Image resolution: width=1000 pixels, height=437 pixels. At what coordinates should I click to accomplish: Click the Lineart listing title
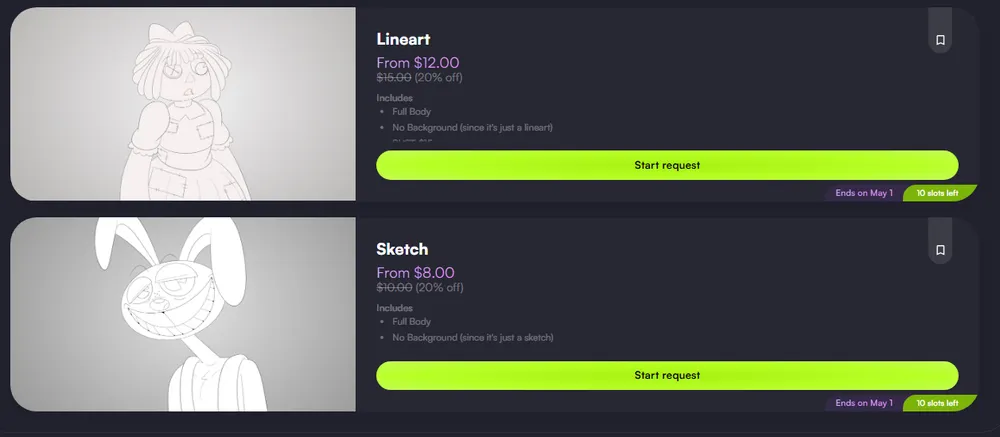[x=403, y=40]
